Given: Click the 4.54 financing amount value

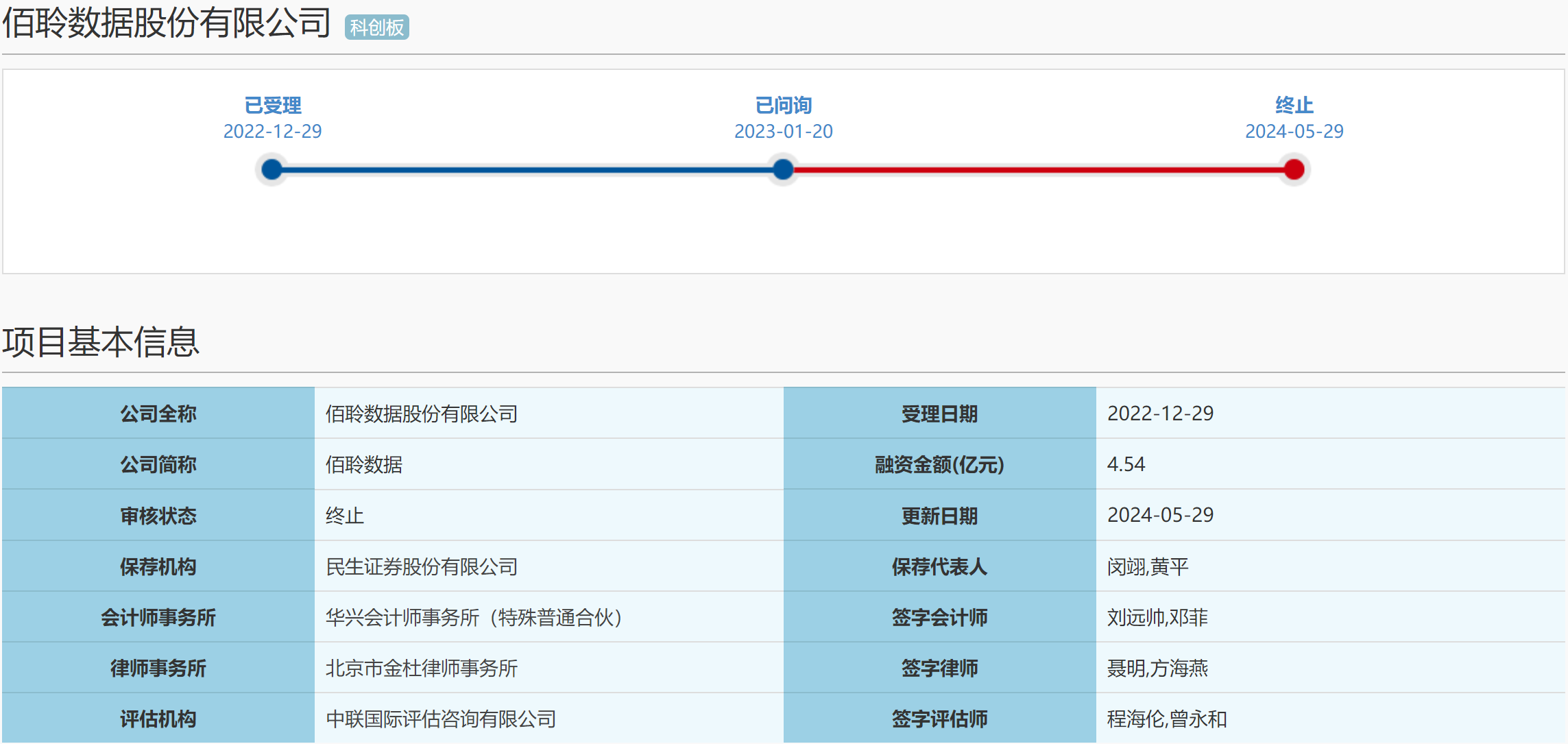Looking at the screenshot, I should pyautogui.click(x=1126, y=464).
